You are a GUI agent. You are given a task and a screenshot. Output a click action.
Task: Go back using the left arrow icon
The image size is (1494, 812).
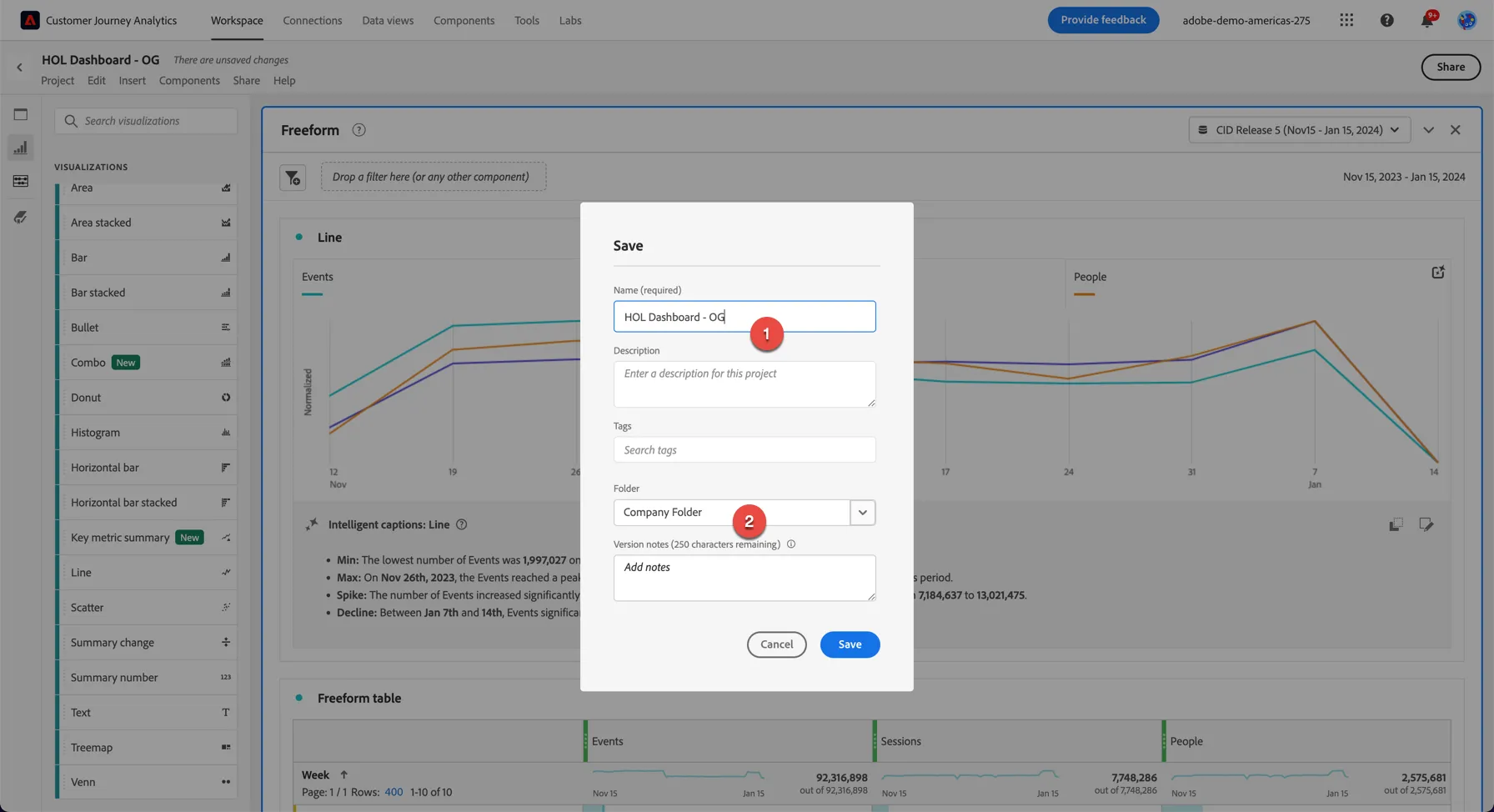click(20, 68)
